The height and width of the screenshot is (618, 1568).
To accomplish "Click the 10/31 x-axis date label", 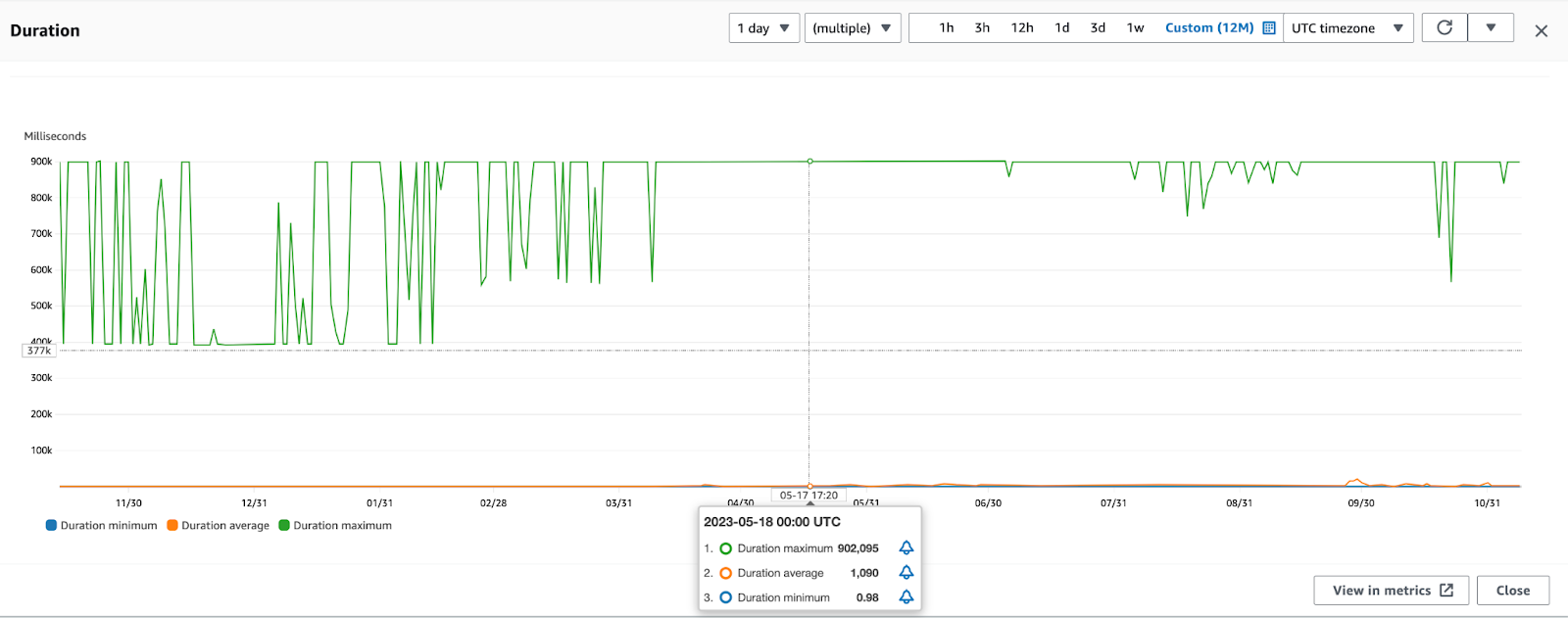I will tap(1487, 503).
